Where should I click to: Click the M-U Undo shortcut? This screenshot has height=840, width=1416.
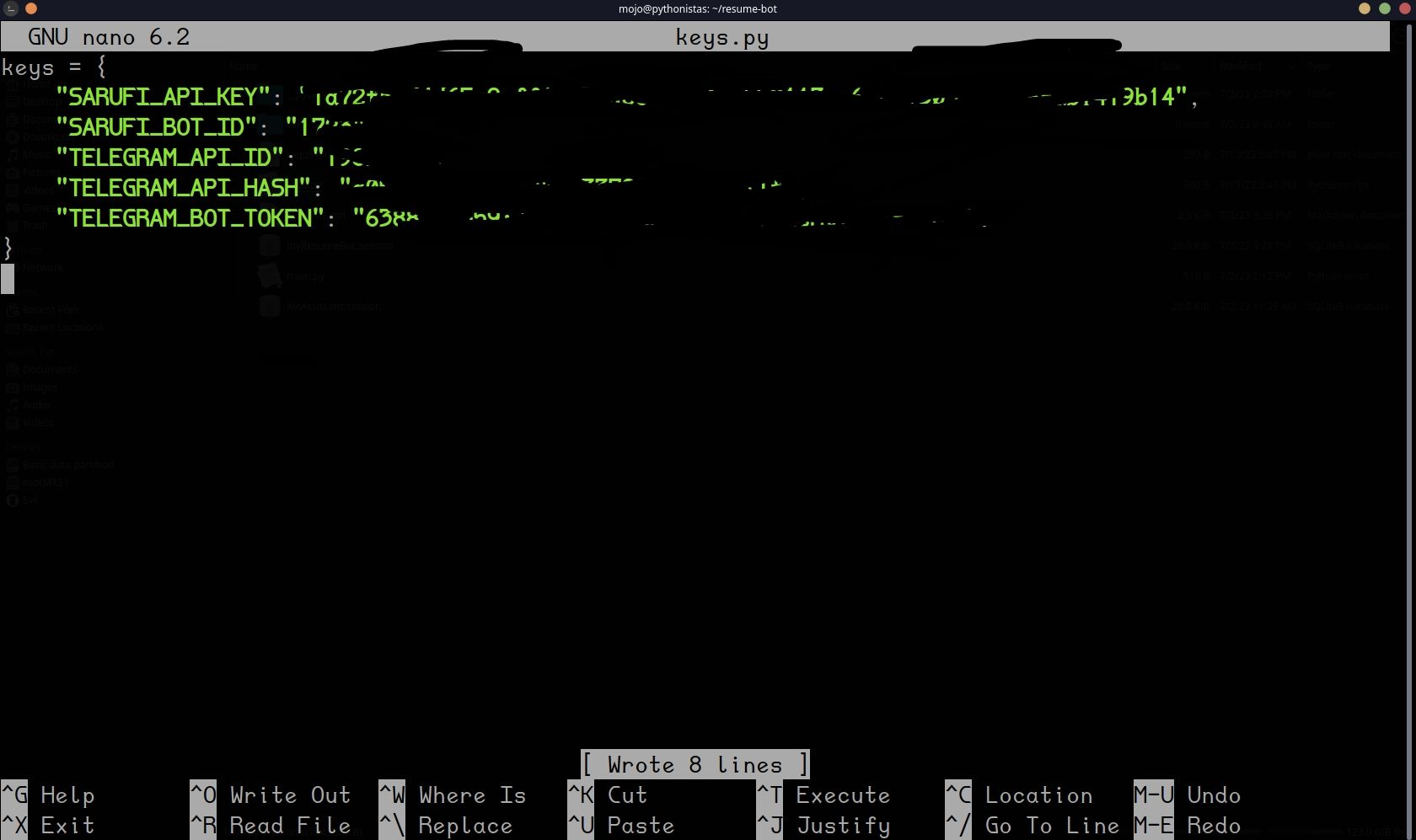(1188, 795)
